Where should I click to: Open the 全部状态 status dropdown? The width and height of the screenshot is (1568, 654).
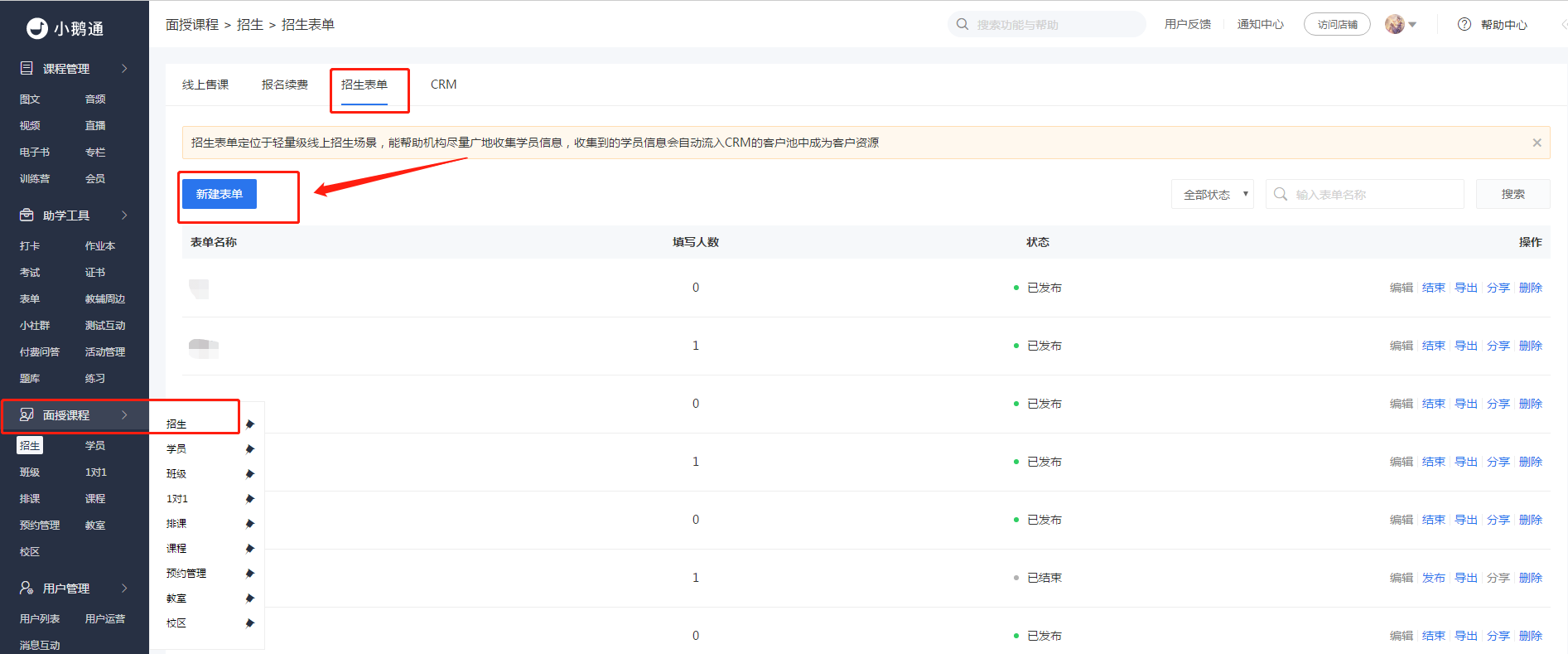tap(1213, 194)
